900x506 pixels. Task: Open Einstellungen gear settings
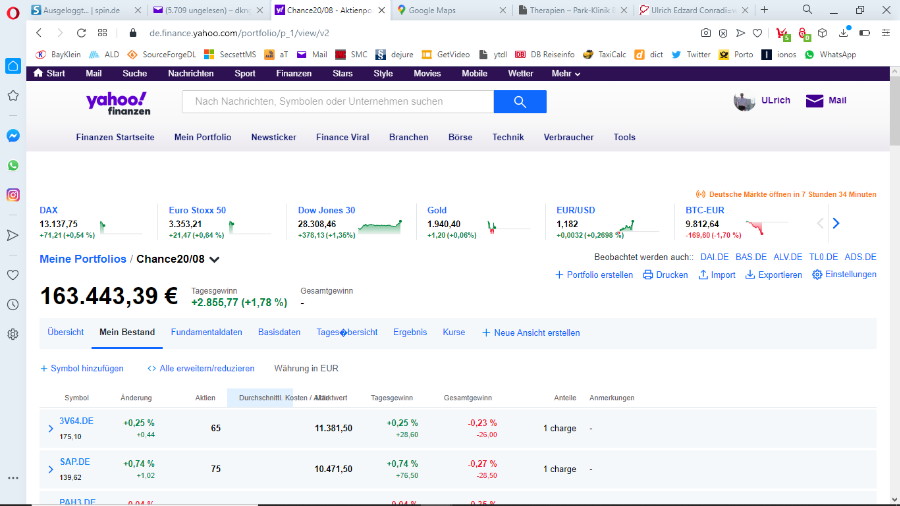click(x=817, y=275)
